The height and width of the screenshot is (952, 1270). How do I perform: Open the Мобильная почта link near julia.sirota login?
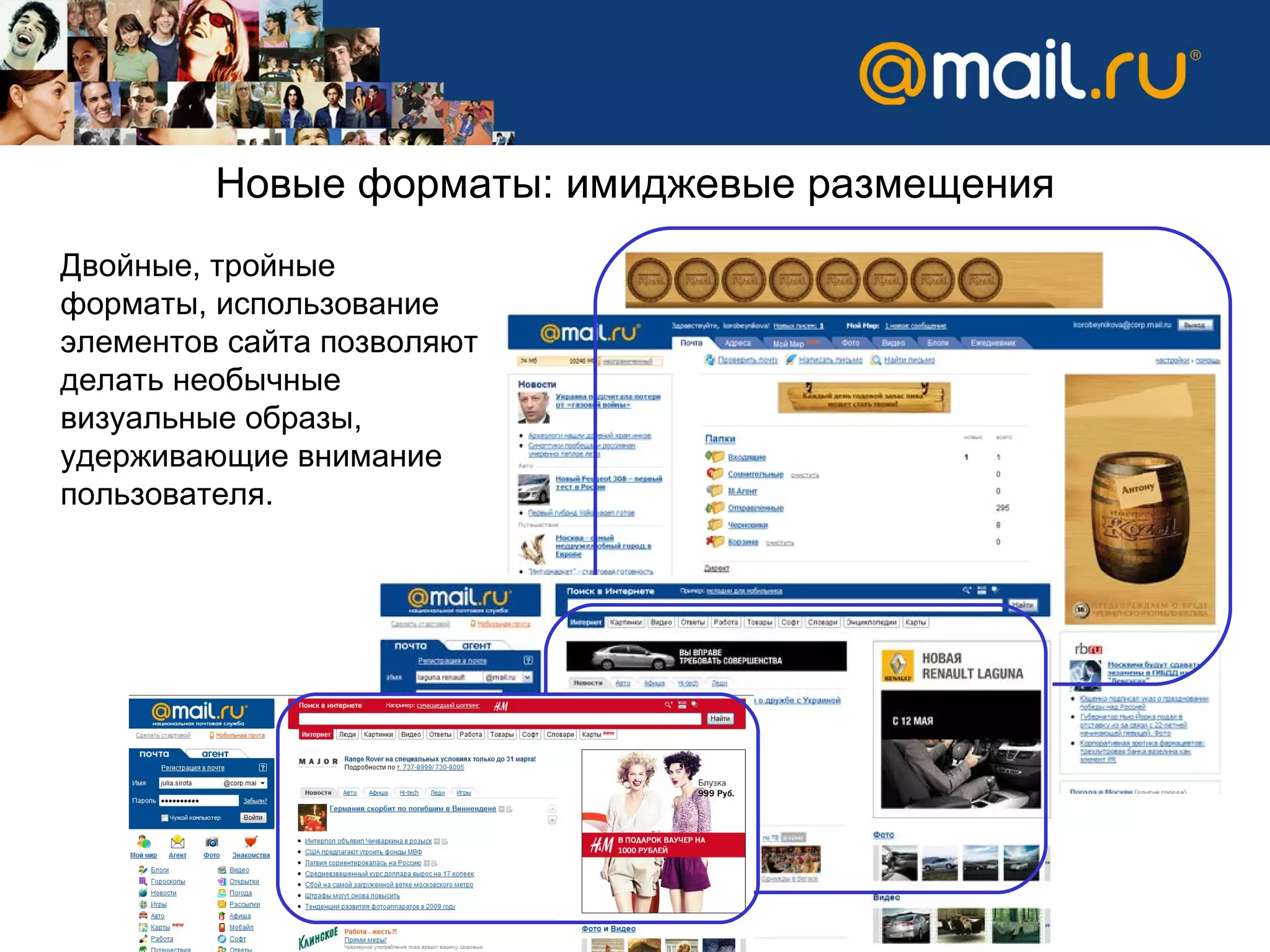pyautogui.click(x=241, y=736)
